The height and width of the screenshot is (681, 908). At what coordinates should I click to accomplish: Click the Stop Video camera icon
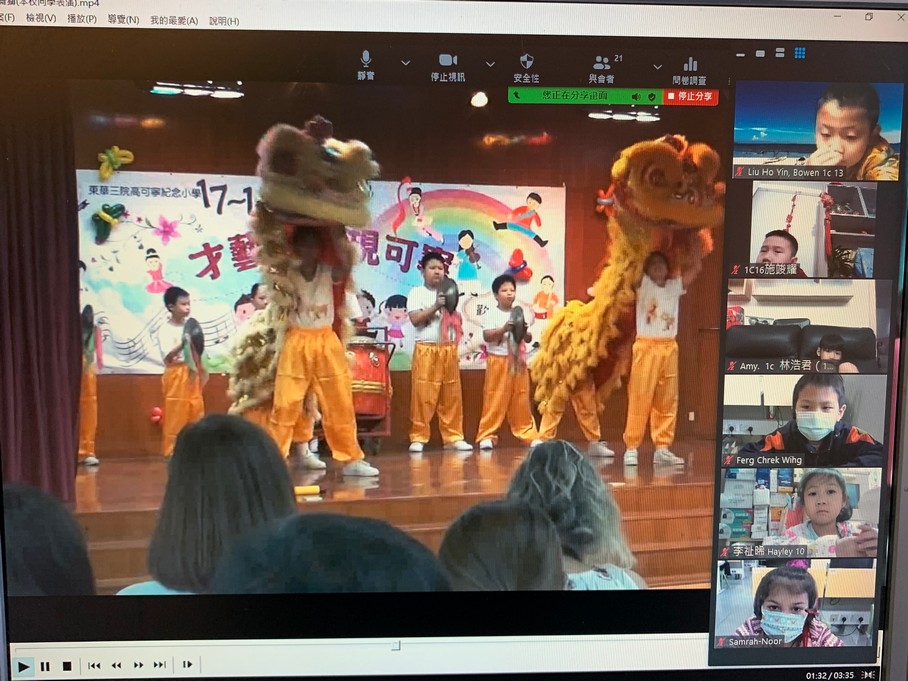click(x=448, y=60)
